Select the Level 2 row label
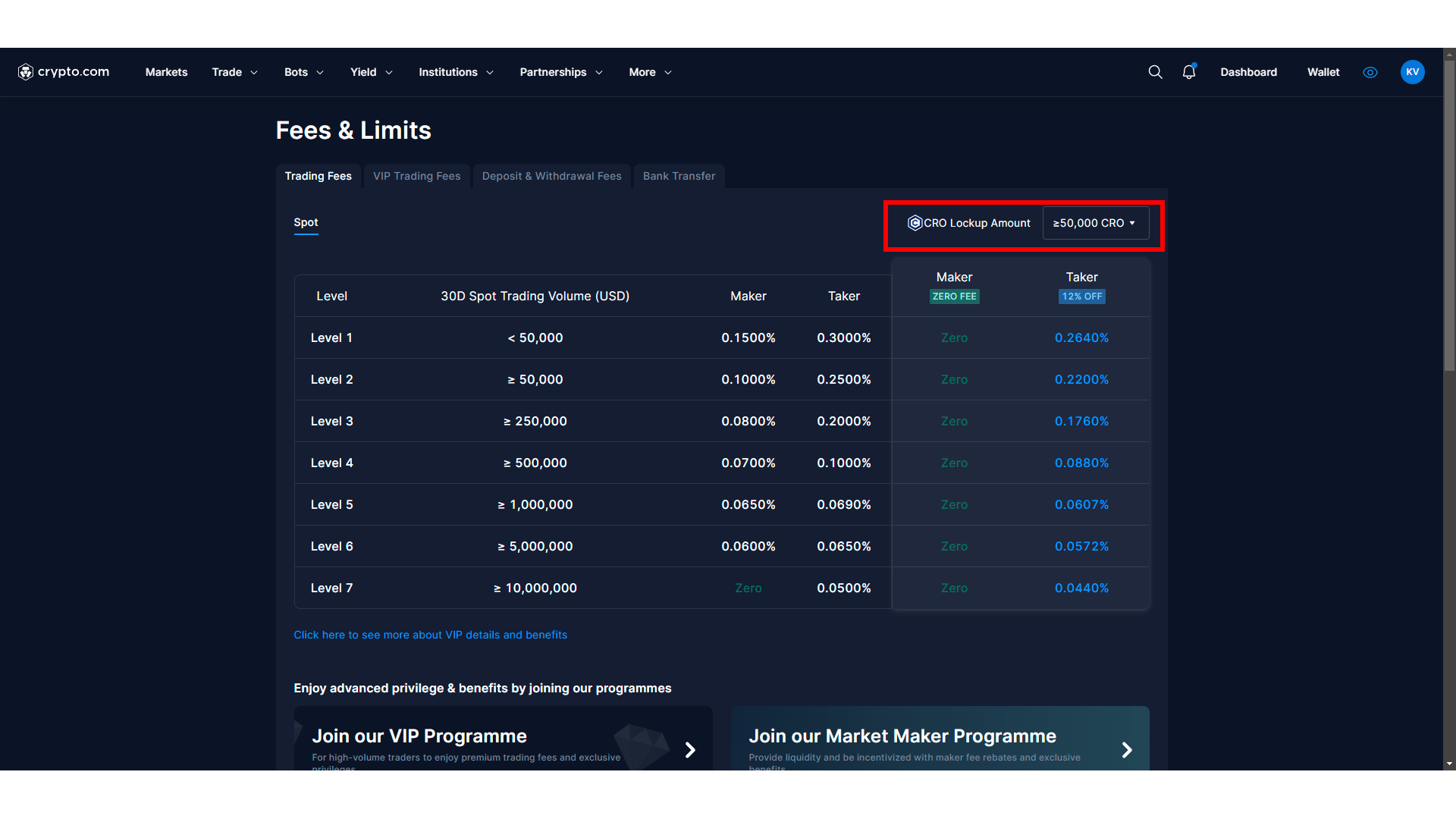This screenshot has width=1456, height=819. pos(331,379)
